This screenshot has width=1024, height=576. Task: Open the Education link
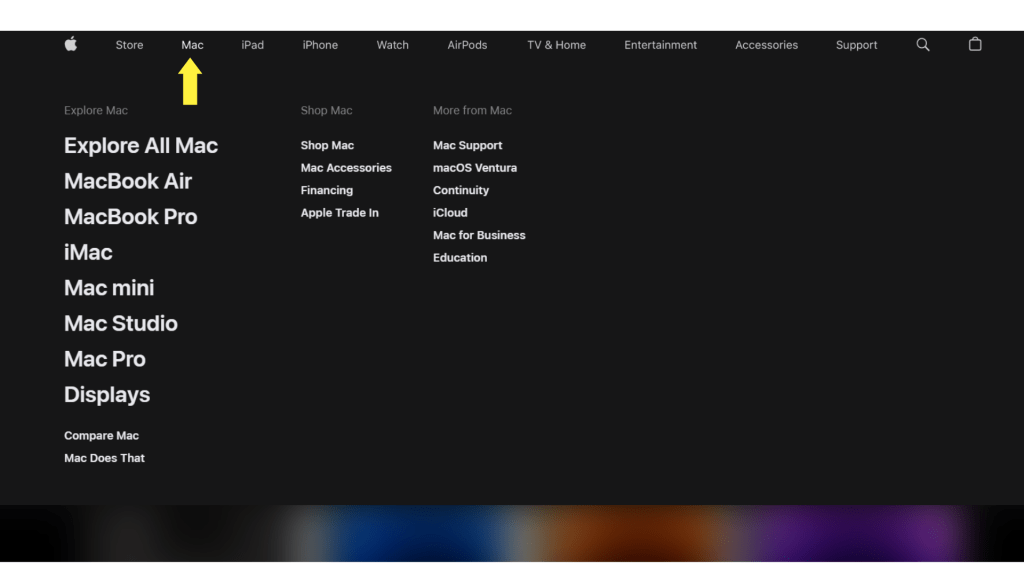click(x=460, y=258)
